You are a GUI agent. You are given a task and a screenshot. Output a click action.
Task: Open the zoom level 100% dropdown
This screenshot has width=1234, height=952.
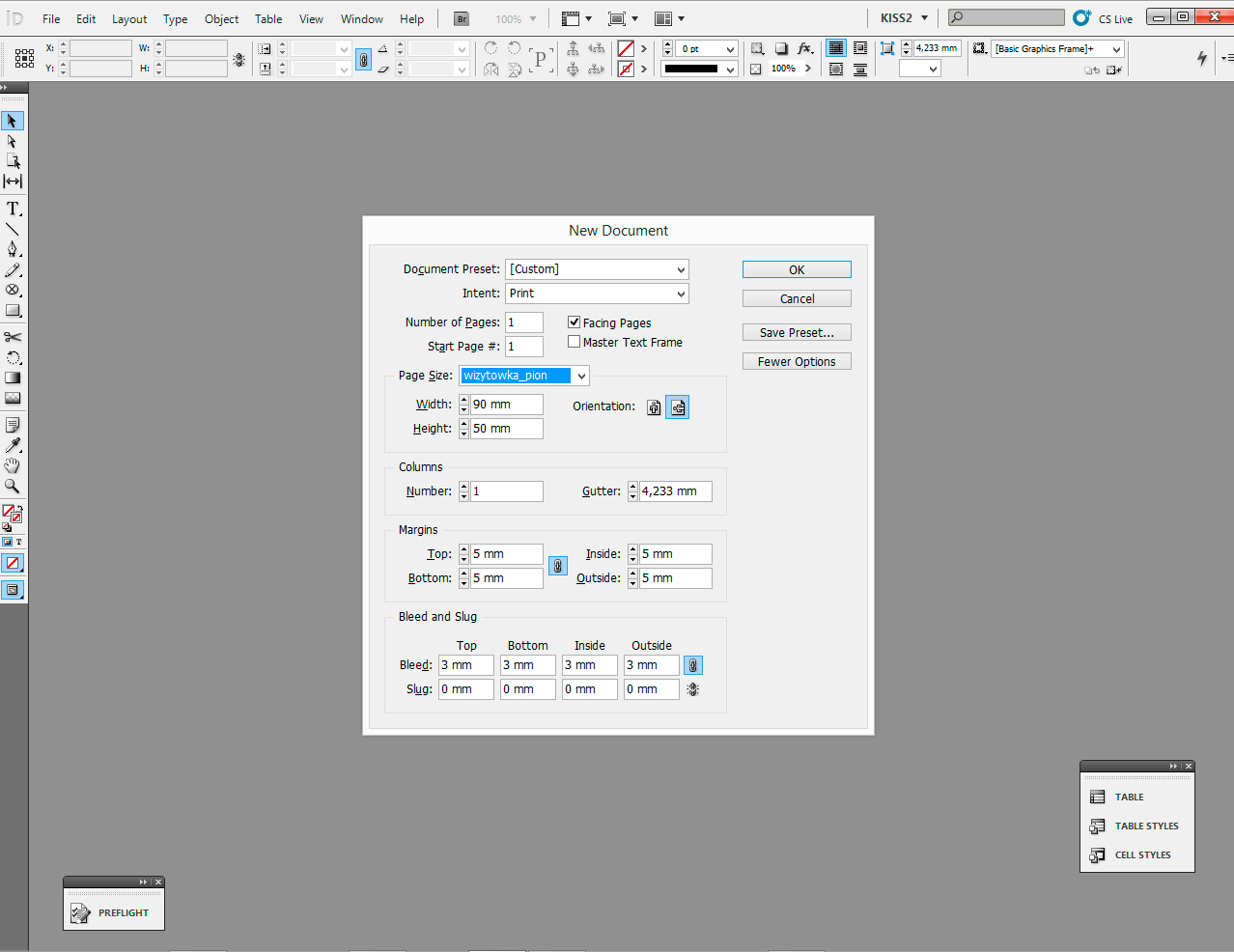[515, 19]
